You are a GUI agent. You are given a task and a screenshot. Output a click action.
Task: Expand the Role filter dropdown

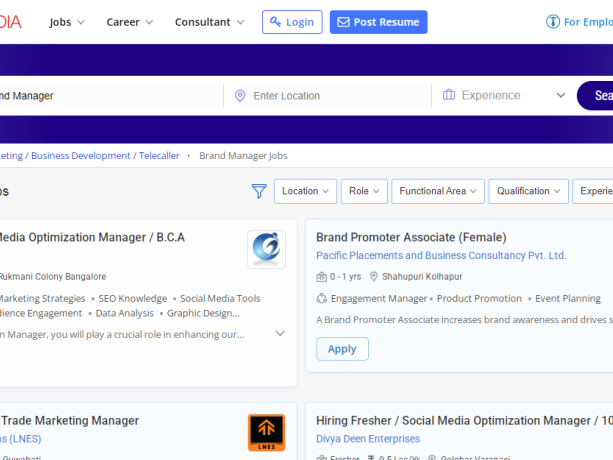click(364, 191)
